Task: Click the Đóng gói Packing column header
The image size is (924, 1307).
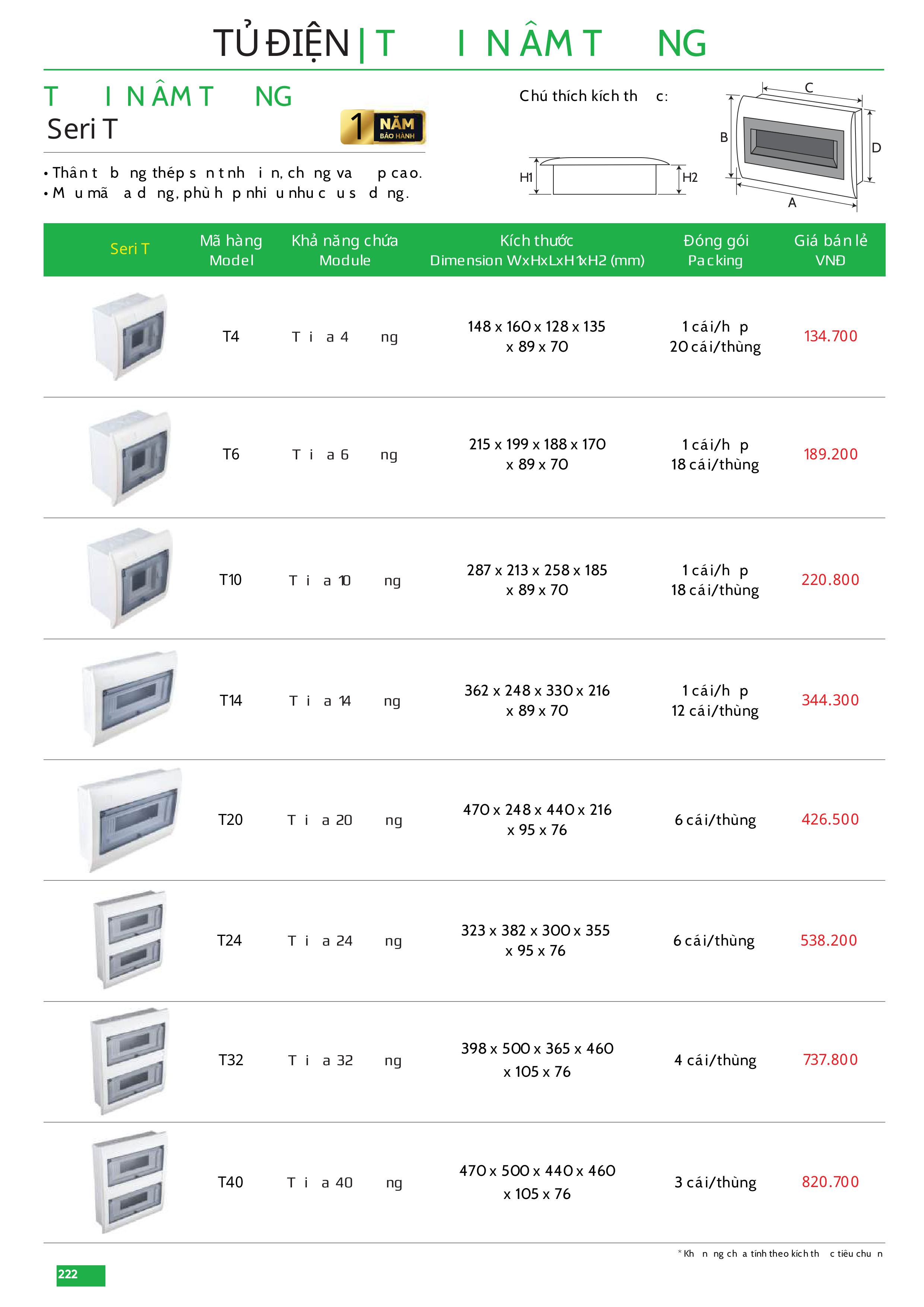Action: [x=715, y=250]
